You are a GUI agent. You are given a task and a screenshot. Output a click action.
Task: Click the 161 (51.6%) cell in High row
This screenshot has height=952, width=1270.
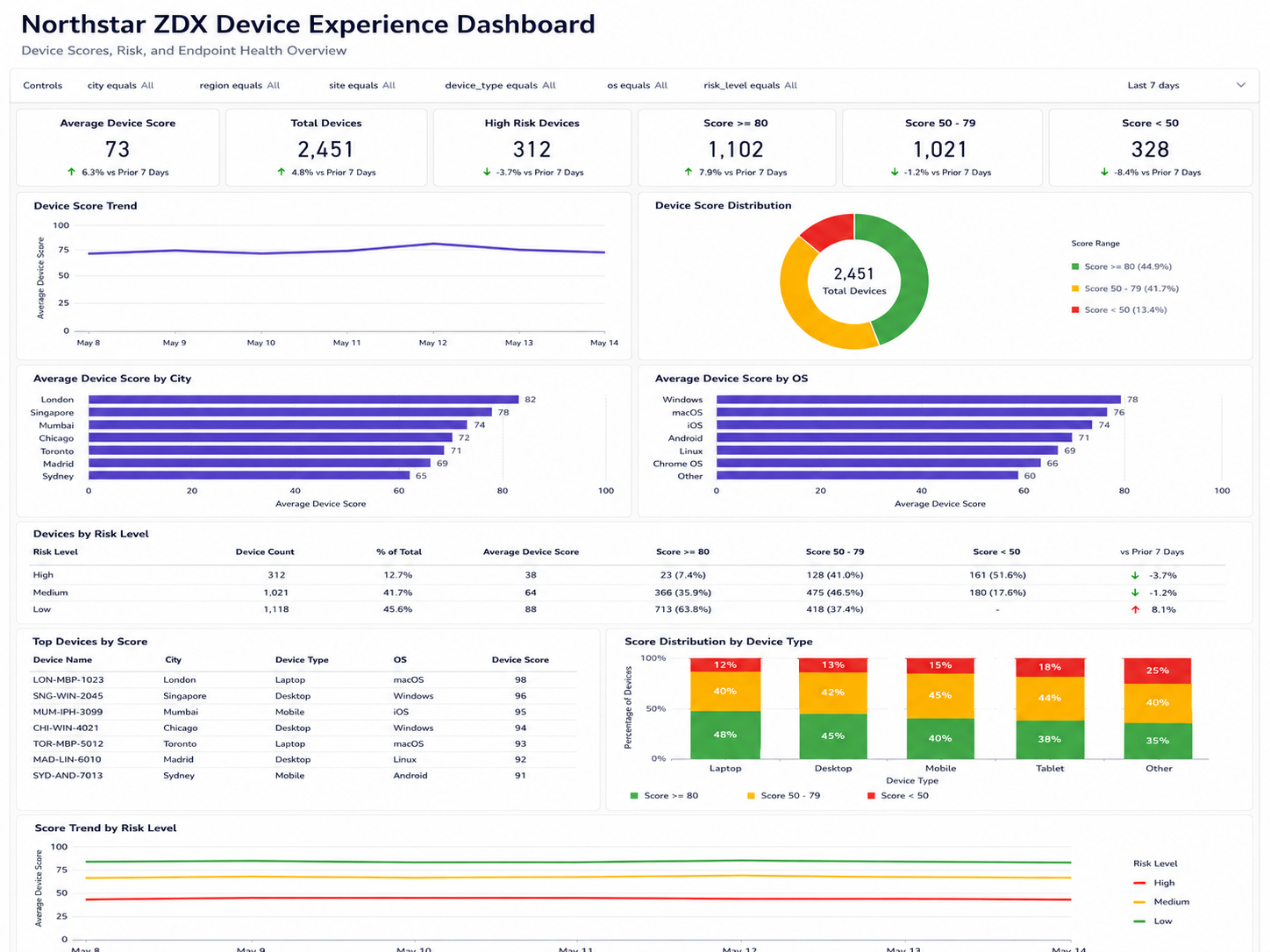(997, 575)
